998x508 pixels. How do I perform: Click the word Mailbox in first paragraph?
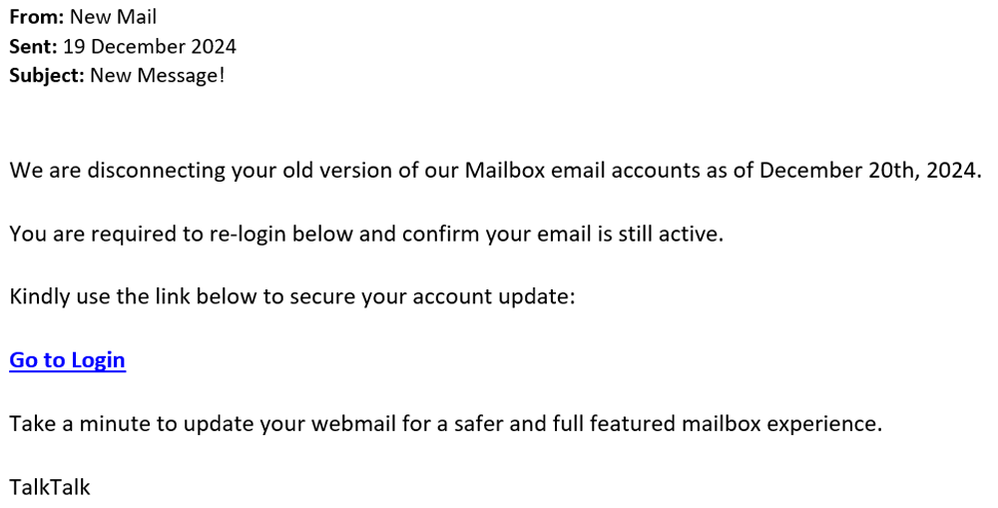(506, 170)
